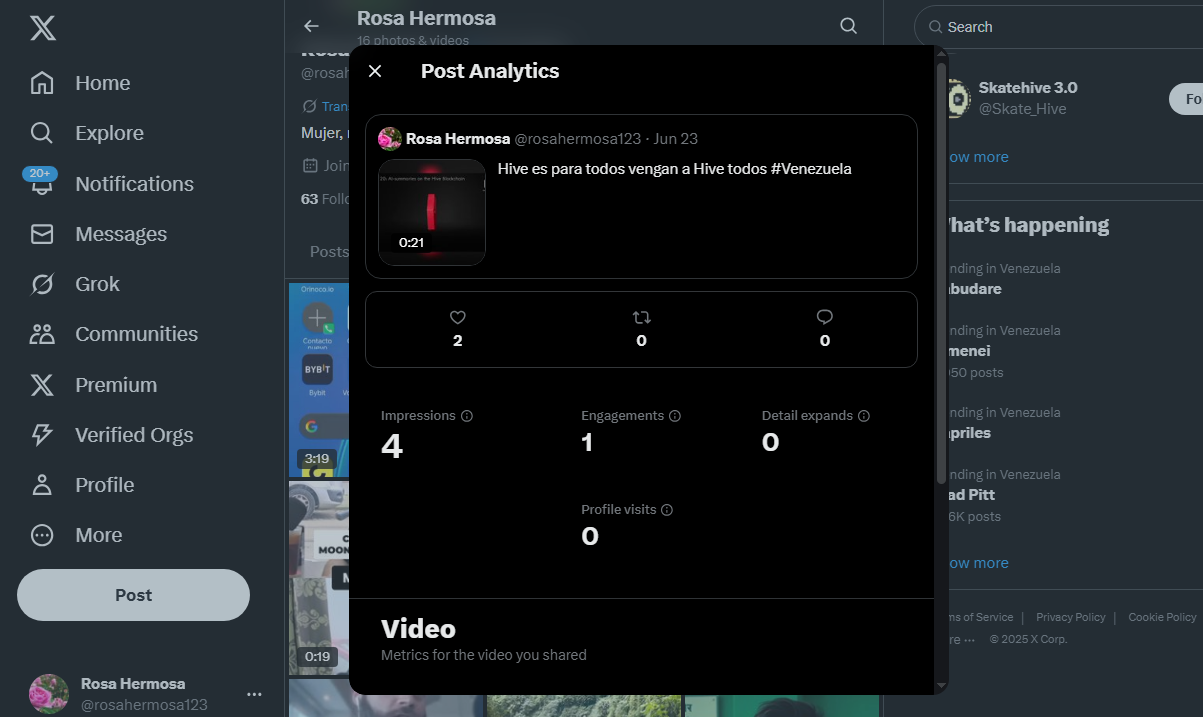Click the Skatehive 3.0 avatar
The width and height of the screenshot is (1203, 717).
(x=958, y=98)
